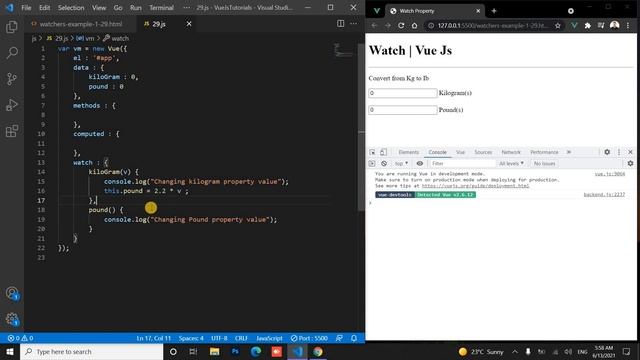Open DevTools customize three-dot menu

pyautogui.click(x=619, y=152)
